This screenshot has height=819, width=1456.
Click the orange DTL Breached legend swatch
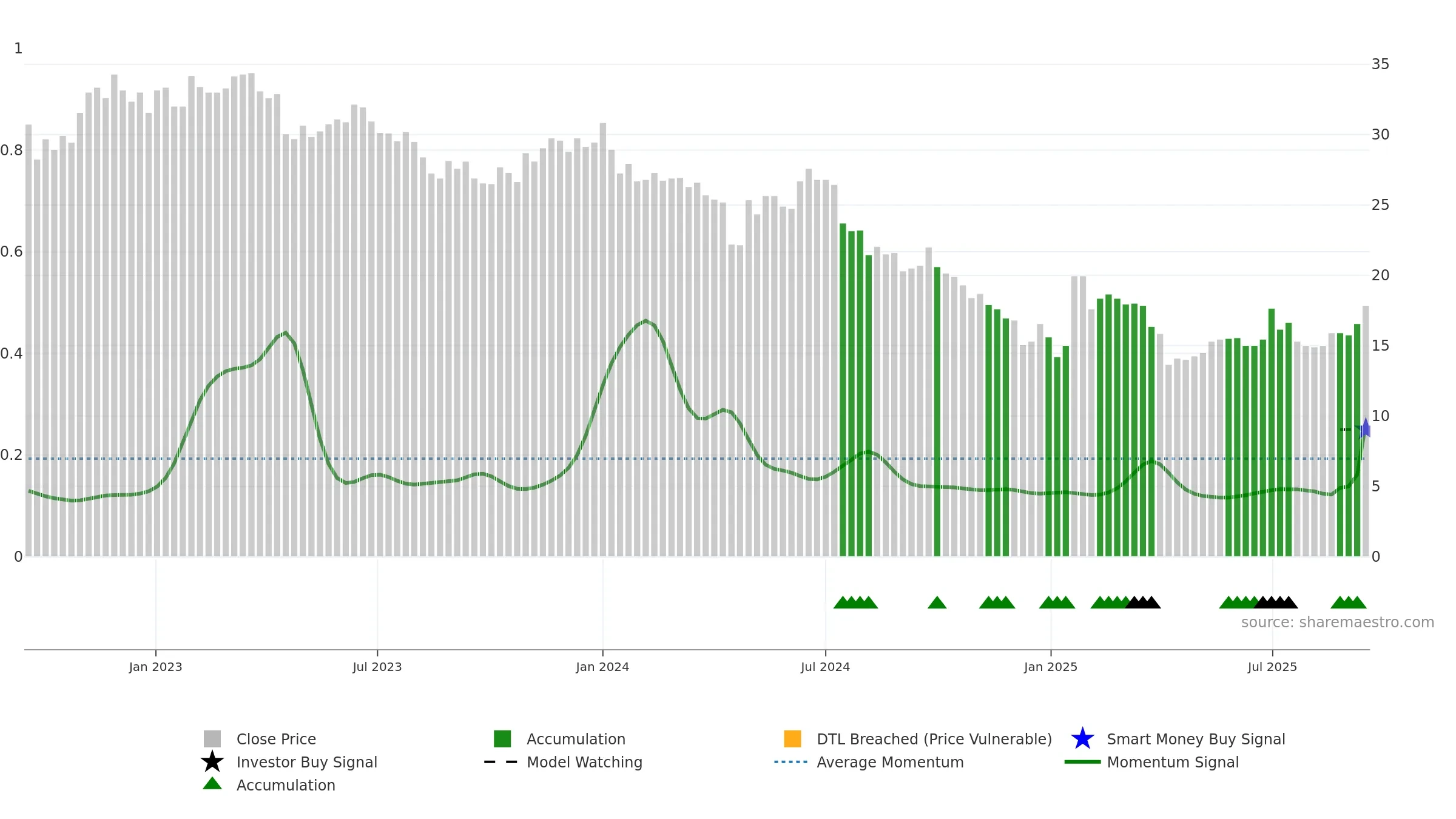[792, 738]
